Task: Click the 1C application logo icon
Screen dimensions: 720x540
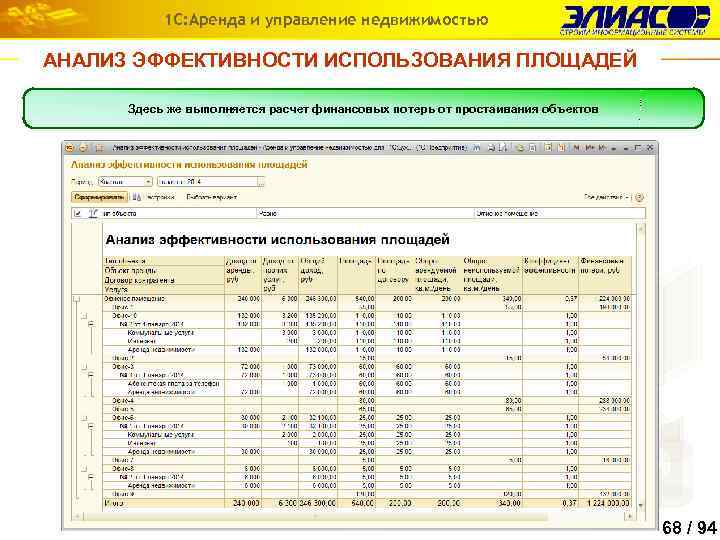Action: (69, 148)
